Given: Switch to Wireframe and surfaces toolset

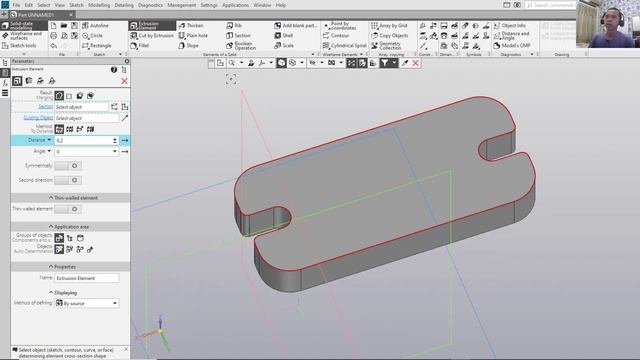Looking at the screenshot, I should tap(24, 36).
